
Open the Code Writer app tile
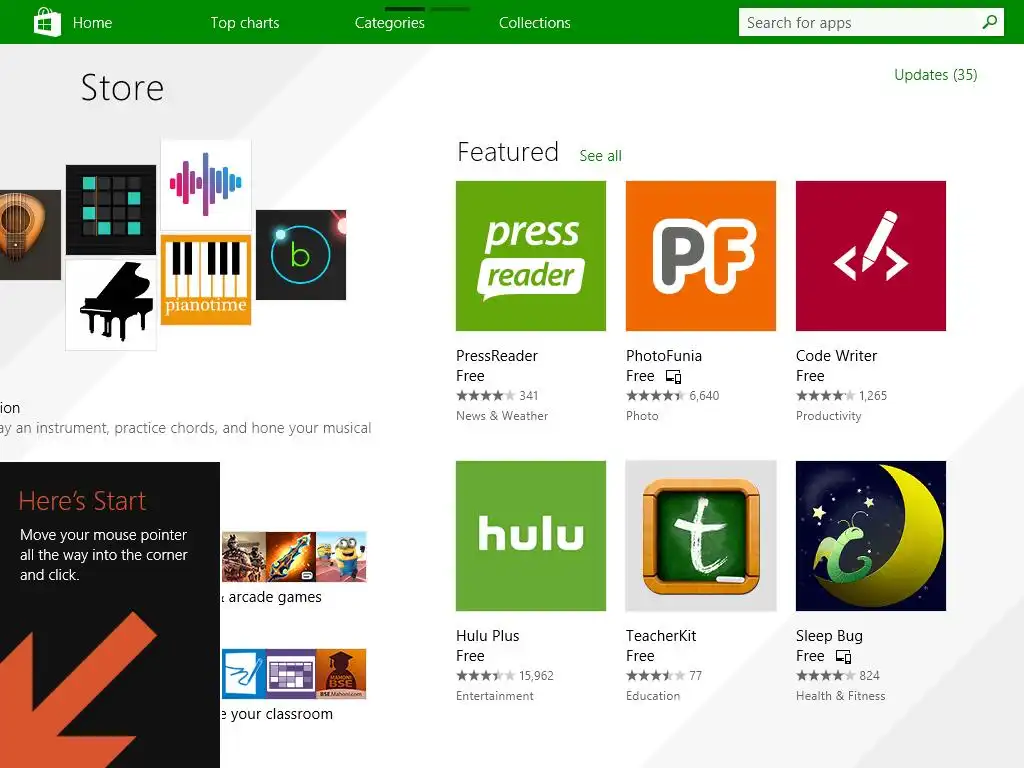tap(871, 256)
